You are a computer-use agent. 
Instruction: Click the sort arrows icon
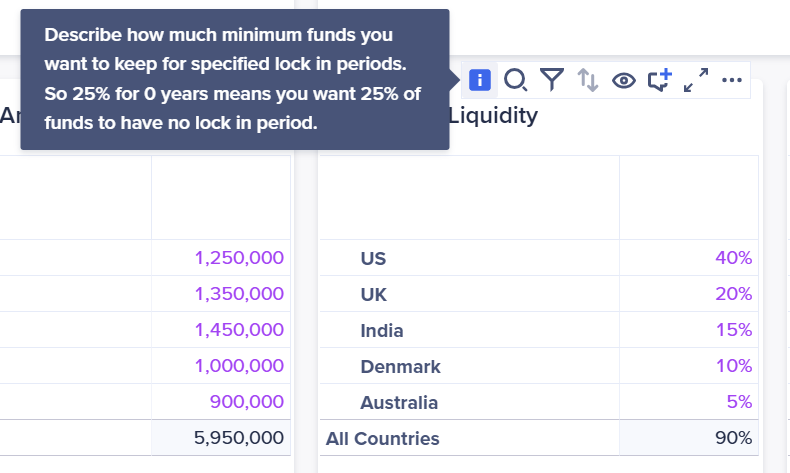pyautogui.click(x=587, y=80)
